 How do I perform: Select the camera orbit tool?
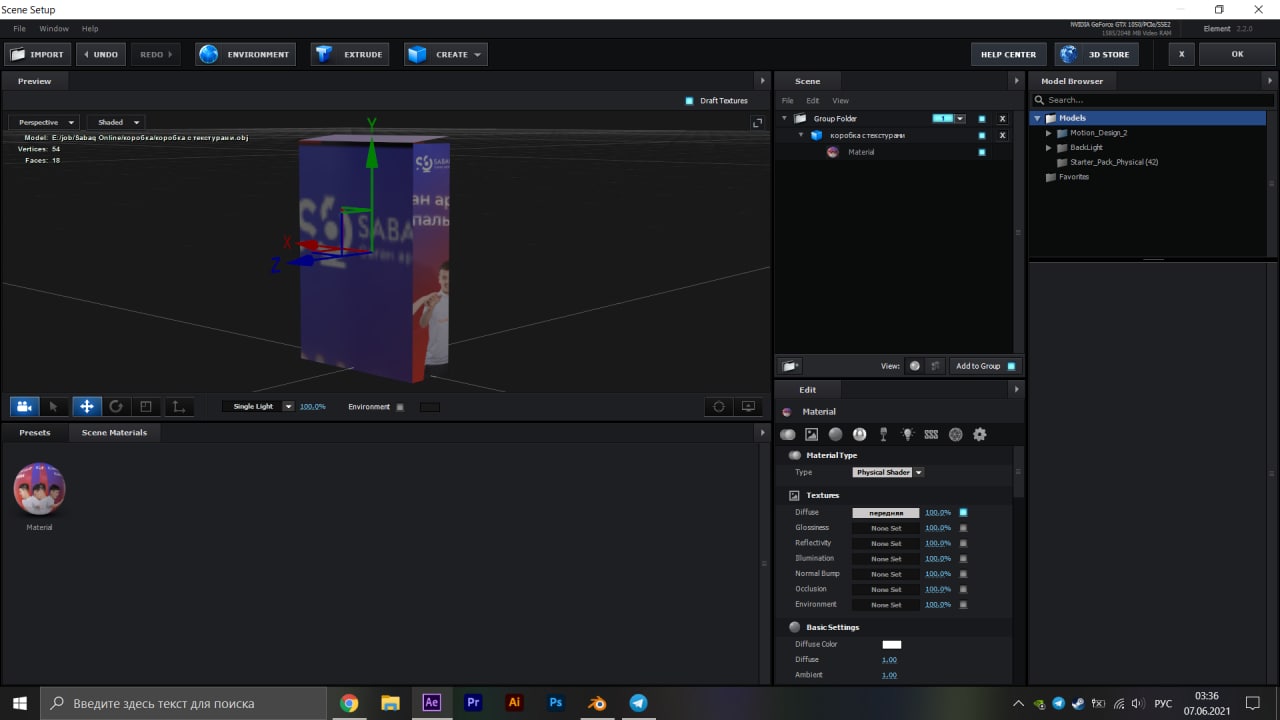24,407
